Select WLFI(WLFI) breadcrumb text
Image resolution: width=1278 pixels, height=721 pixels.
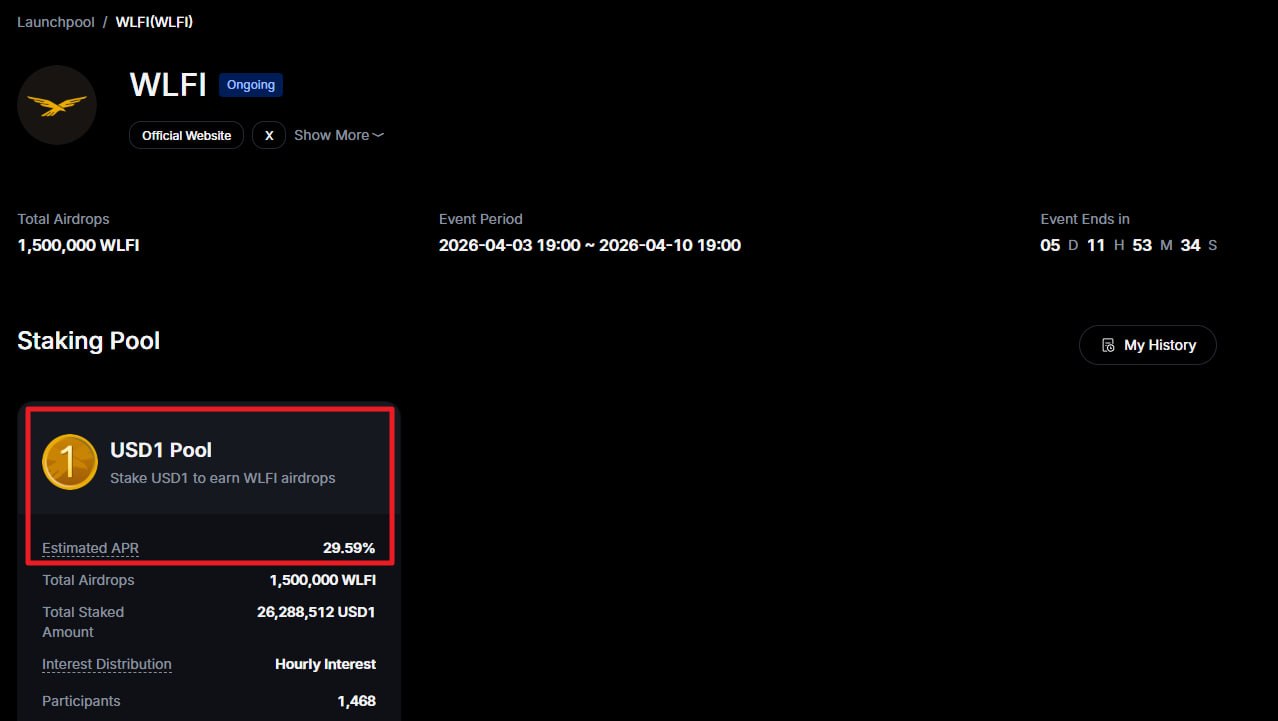coord(154,22)
